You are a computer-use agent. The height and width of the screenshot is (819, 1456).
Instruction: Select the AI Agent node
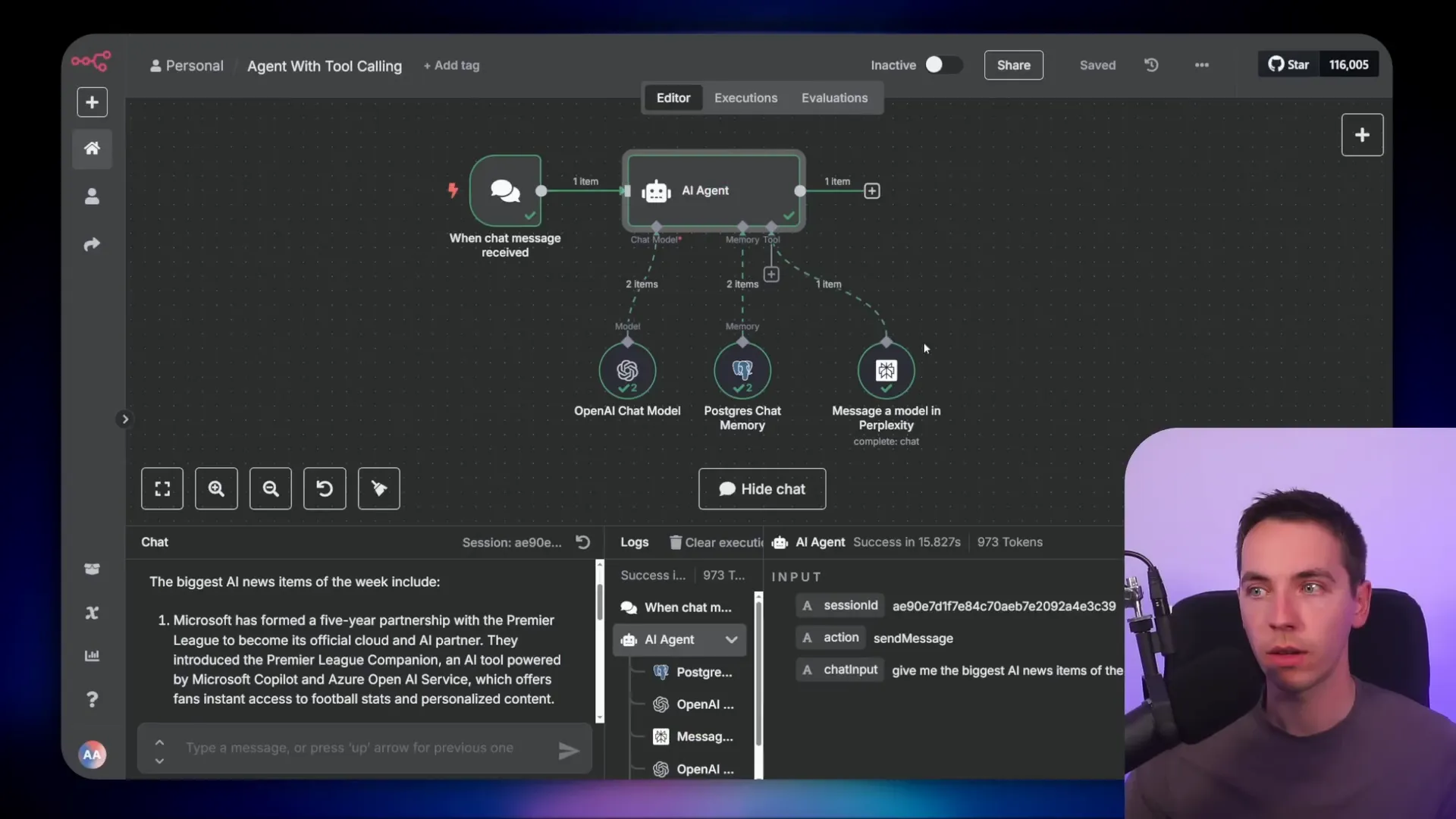(x=713, y=190)
